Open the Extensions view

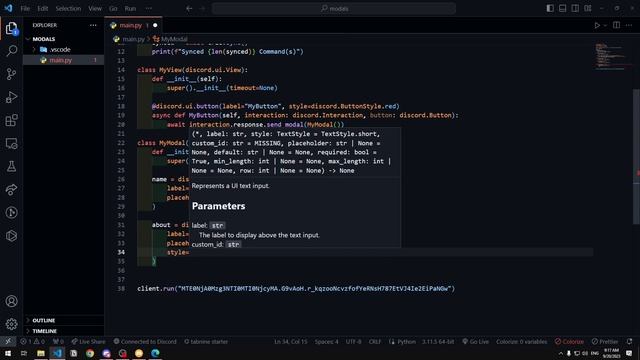(11, 120)
